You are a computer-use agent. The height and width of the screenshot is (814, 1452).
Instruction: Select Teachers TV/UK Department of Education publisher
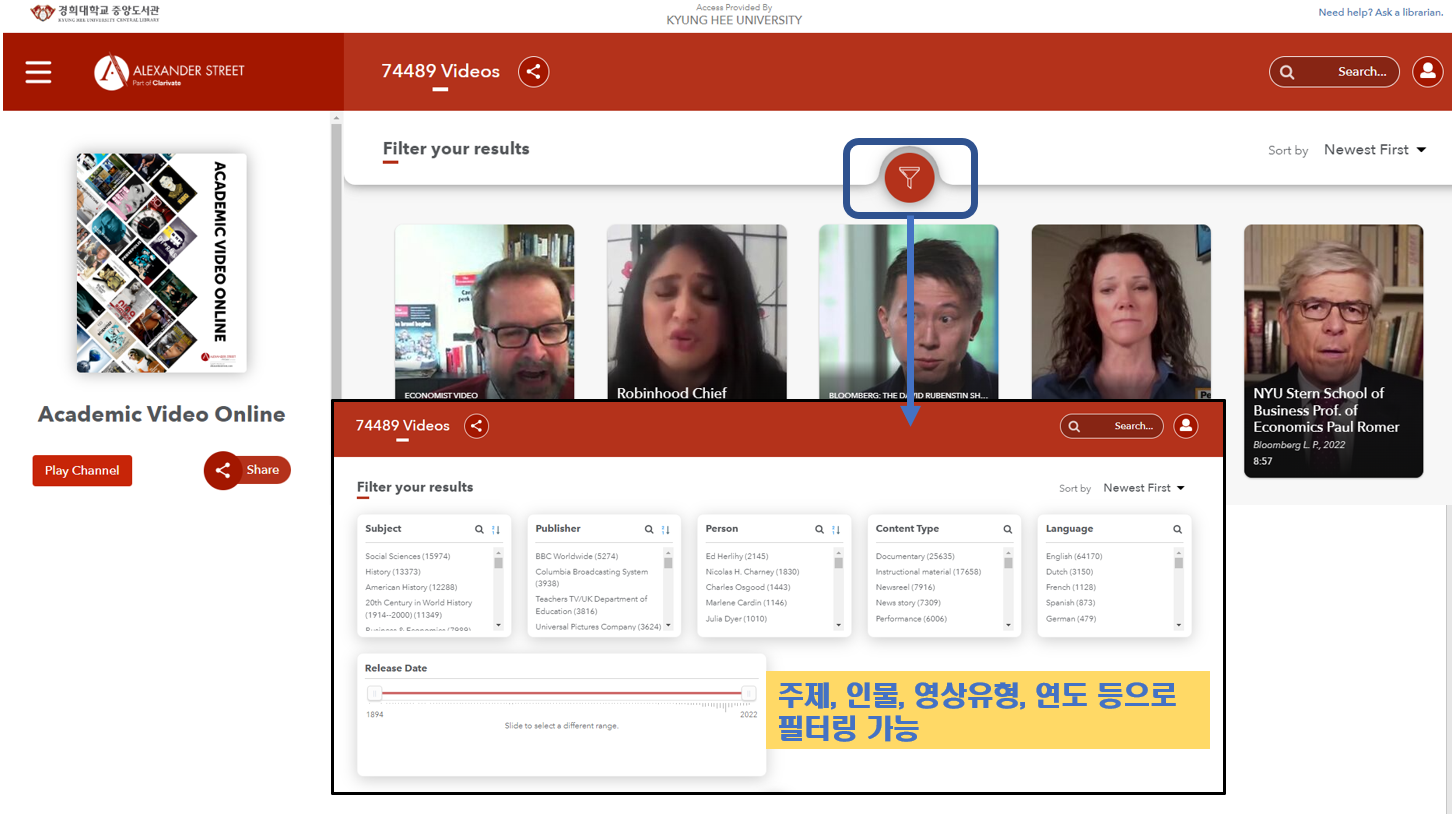(591, 605)
